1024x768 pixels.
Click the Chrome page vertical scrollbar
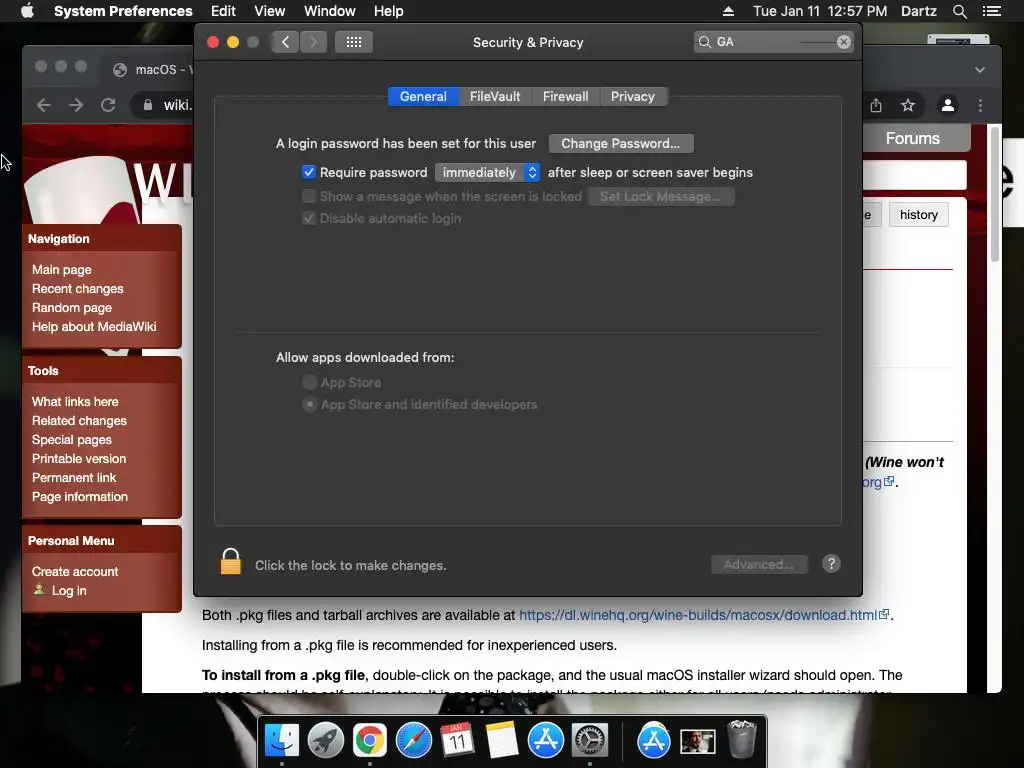(x=995, y=196)
